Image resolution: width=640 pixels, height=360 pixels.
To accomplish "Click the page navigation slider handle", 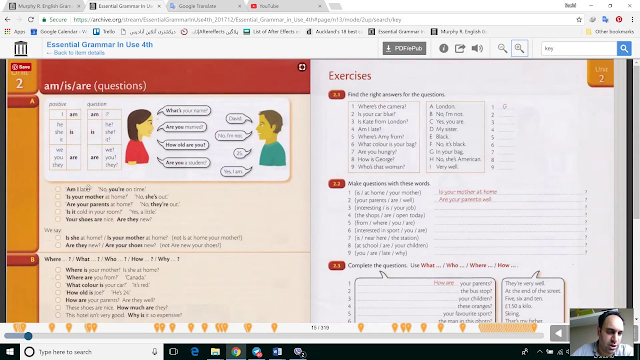I will [28, 336].
